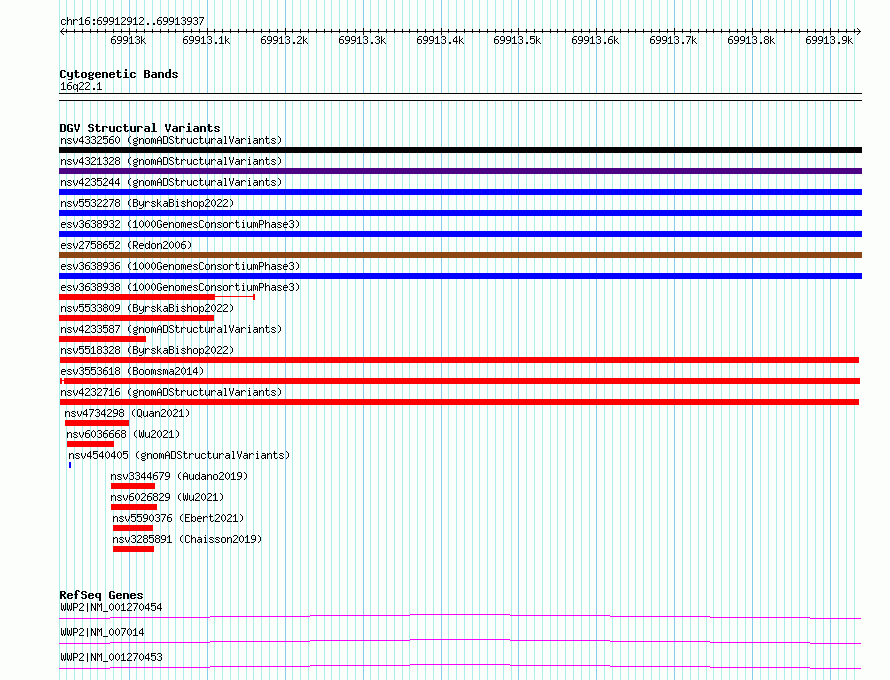The width and height of the screenshot is (890, 680).
Task: Click the blue bar under esv3638932
Action: (460, 234)
